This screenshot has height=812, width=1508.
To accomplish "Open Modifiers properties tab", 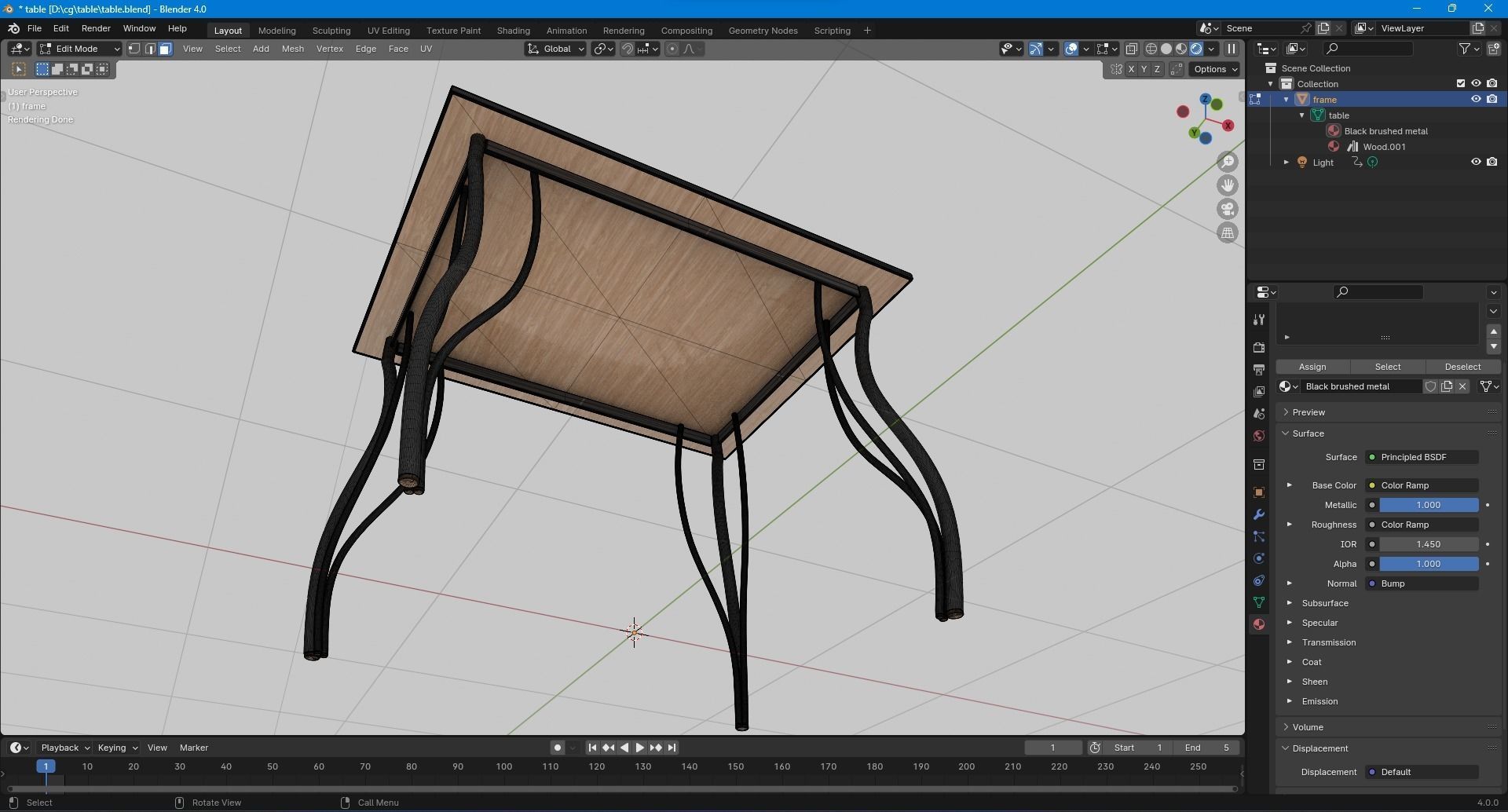I will 1259,514.
